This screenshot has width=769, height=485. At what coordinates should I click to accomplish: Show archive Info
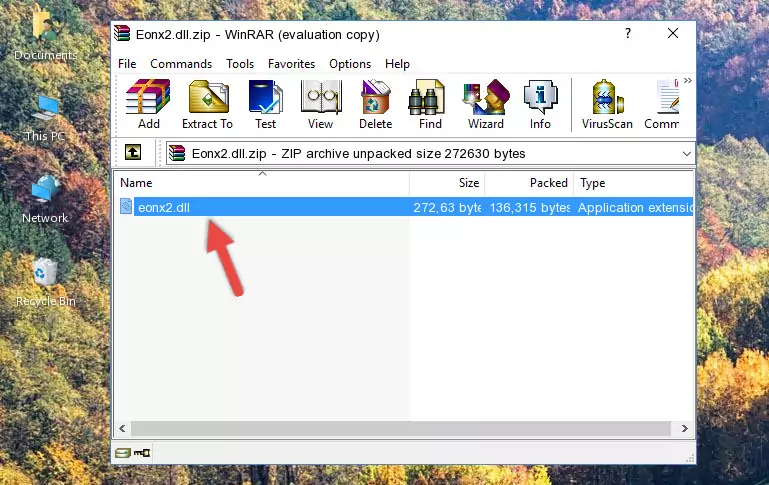coord(540,104)
